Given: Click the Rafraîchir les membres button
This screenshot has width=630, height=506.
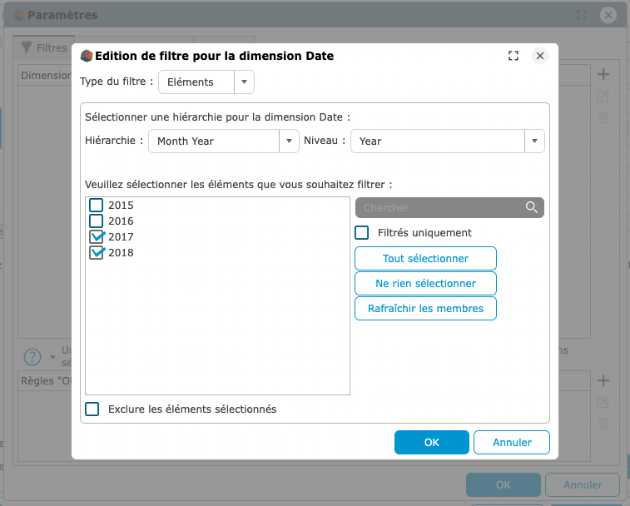Looking at the screenshot, I should [425, 308].
